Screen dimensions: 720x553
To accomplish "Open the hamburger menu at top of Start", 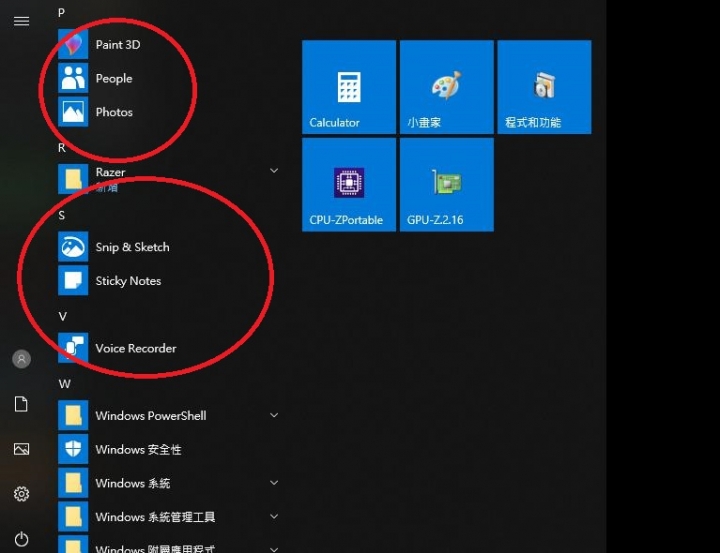I will (x=21, y=21).
